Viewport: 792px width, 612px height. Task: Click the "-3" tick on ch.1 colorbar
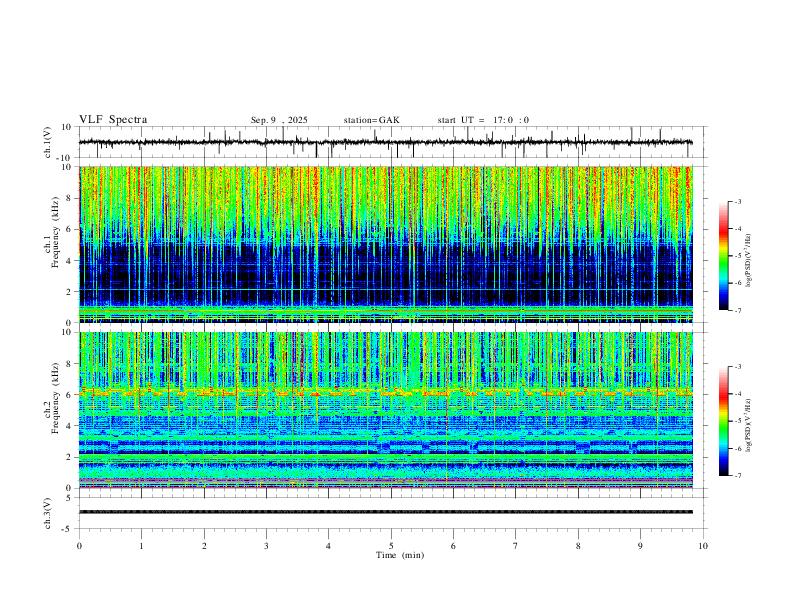[x=738, y=201]
